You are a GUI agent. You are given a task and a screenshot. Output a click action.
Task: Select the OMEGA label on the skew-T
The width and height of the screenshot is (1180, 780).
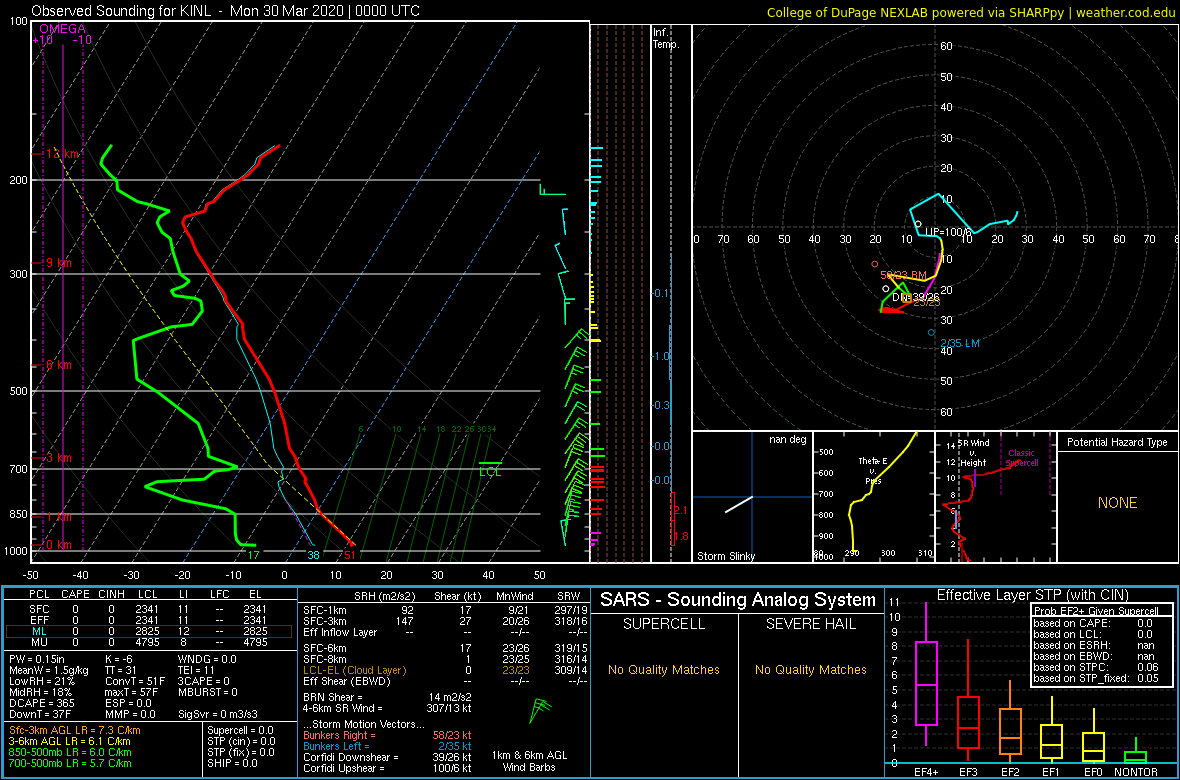point(62,29)
